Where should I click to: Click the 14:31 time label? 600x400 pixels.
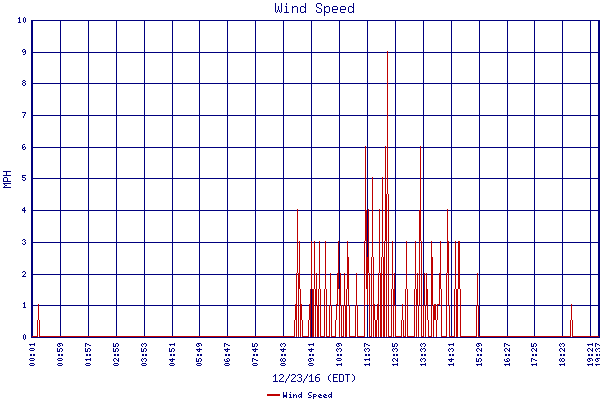(452, 354)
